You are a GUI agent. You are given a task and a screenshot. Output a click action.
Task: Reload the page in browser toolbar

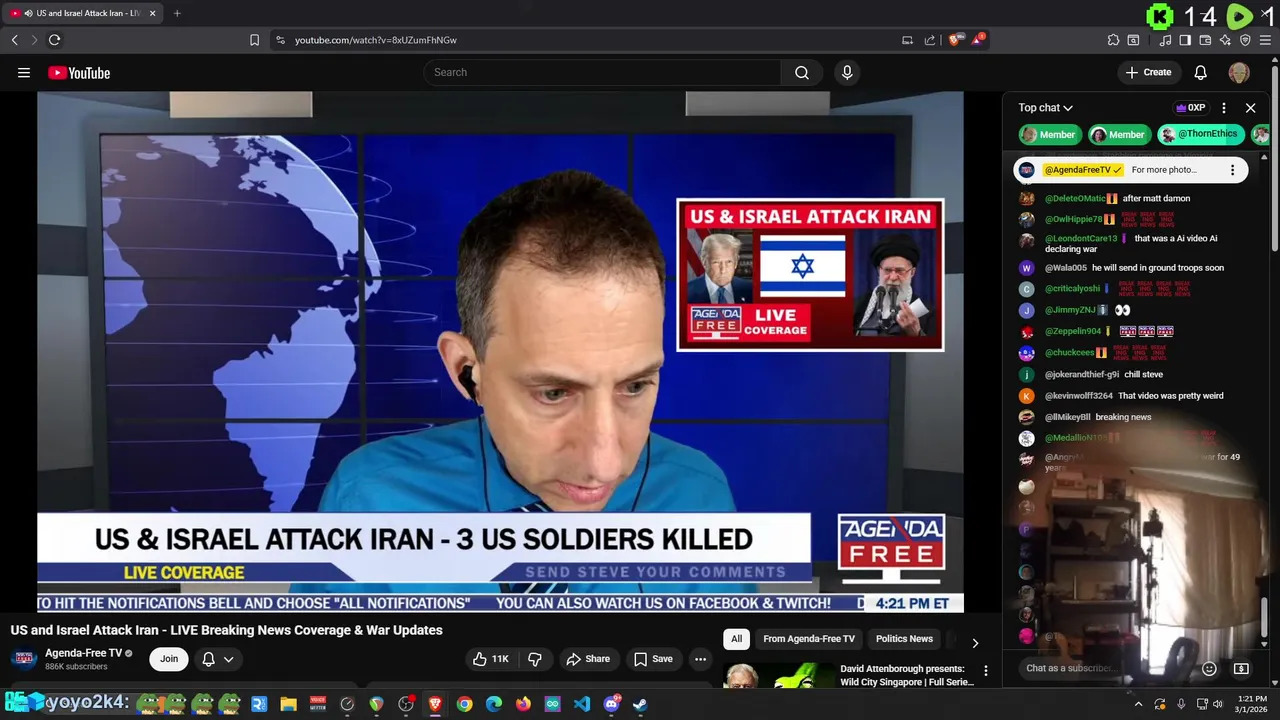click(54, 40)
